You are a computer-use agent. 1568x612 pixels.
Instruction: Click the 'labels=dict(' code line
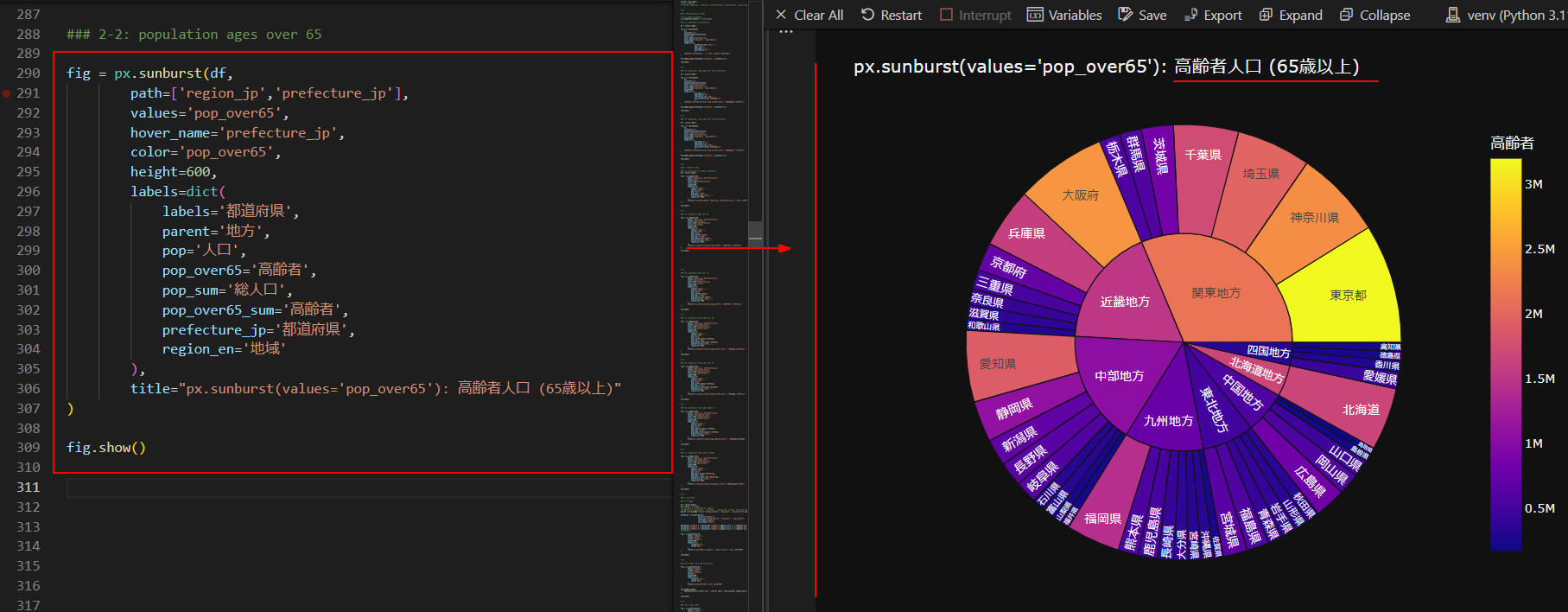coord(178,192)
